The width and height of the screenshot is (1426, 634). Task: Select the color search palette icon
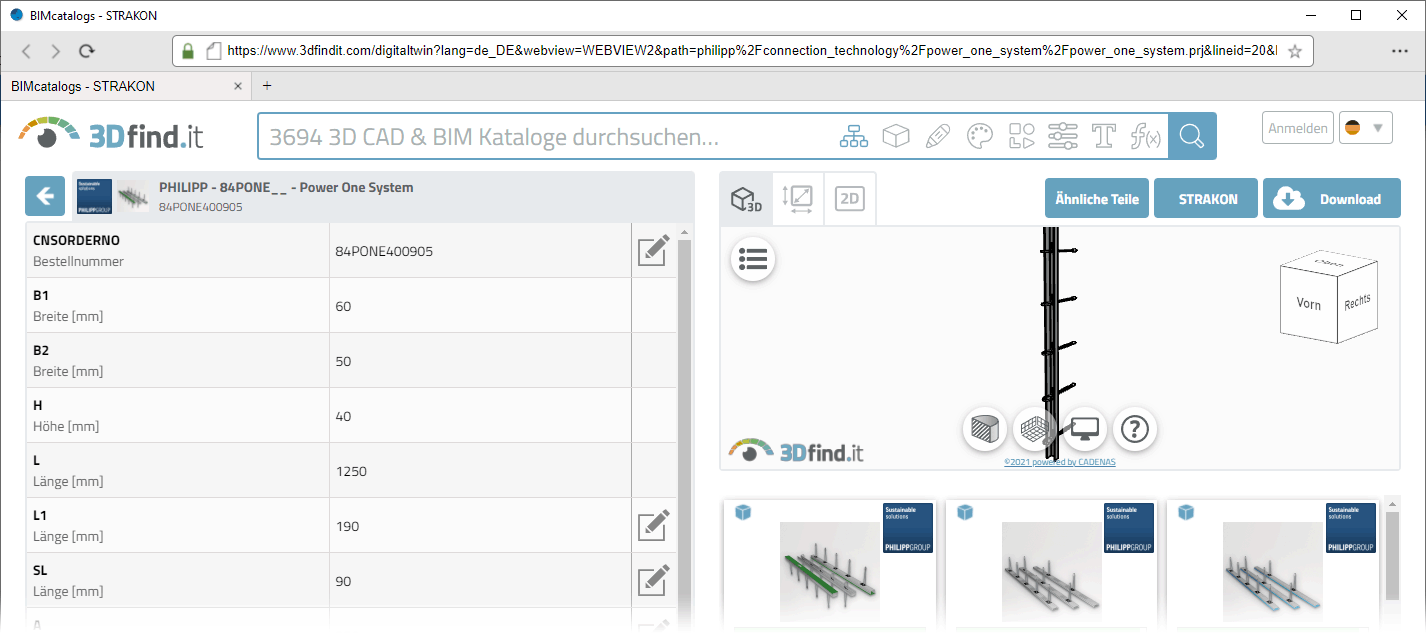979,136
